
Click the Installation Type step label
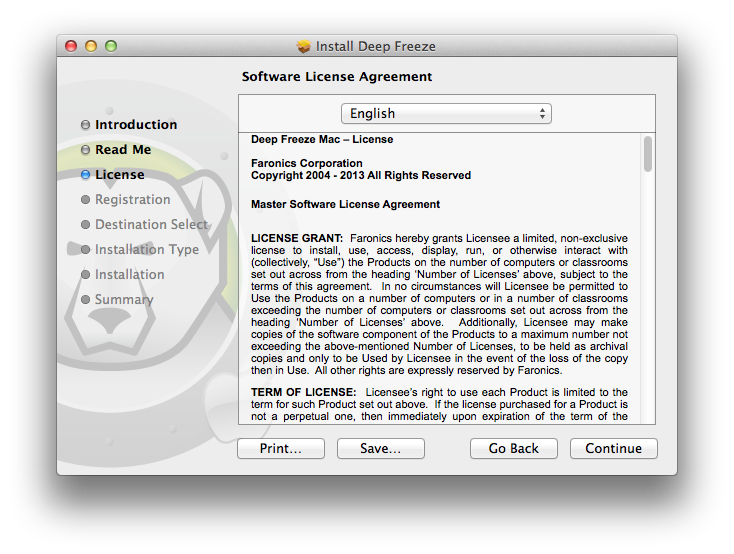147,249
